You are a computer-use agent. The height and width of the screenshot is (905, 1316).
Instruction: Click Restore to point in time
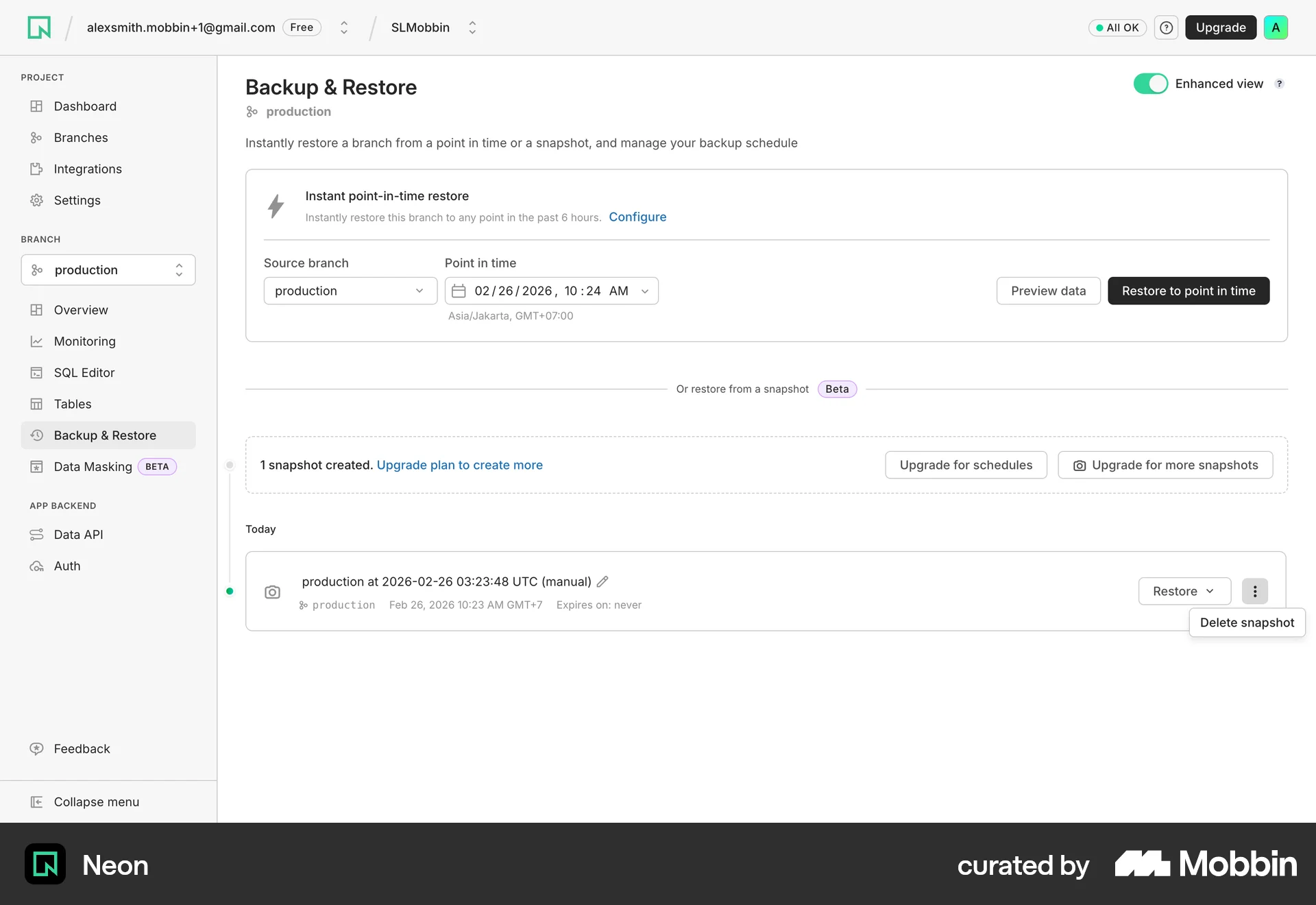click(1189, 291)
